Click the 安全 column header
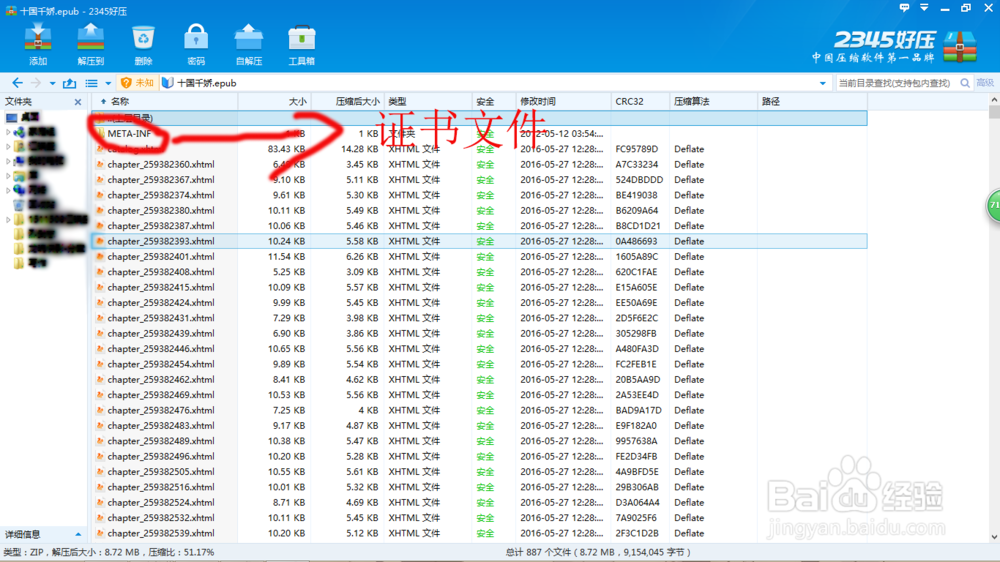1000x562 pixels. click(493, 101)
